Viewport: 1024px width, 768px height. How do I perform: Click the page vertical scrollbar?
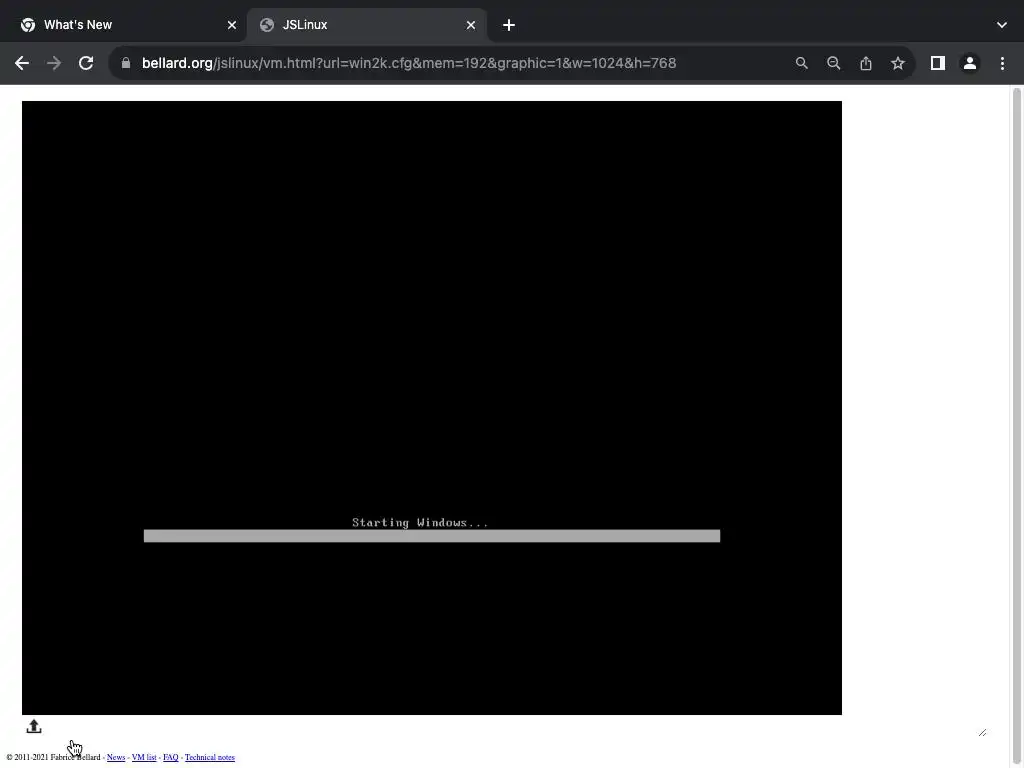point(1016,426)
